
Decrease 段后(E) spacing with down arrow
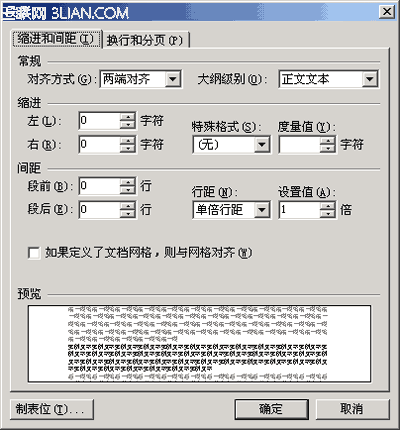(128, 214)
